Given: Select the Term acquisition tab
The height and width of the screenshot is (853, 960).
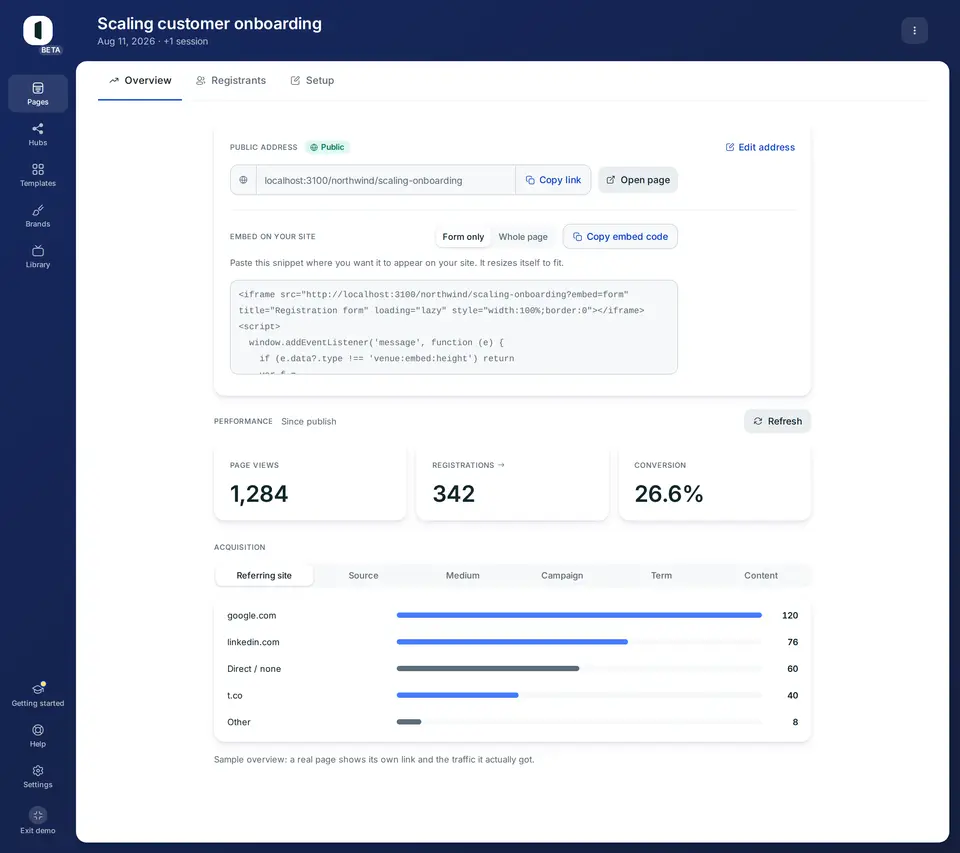Looking at the screenshot, I should (x=661, y=576).
